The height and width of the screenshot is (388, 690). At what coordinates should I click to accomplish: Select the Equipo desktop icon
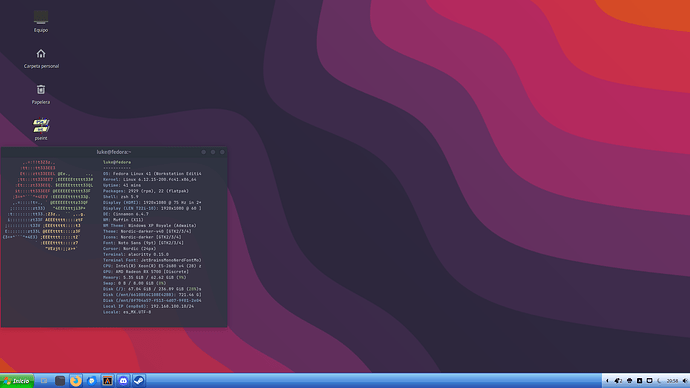(41, 22)
